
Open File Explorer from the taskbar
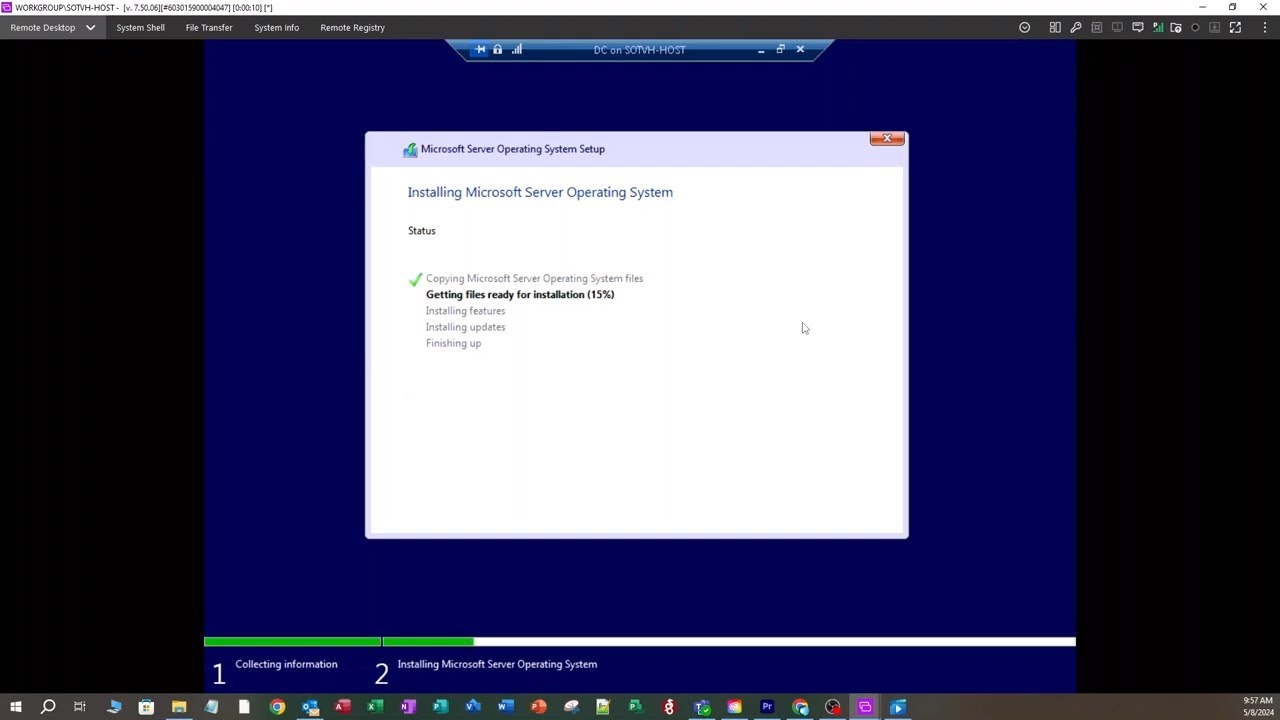[x=179, y=708]
